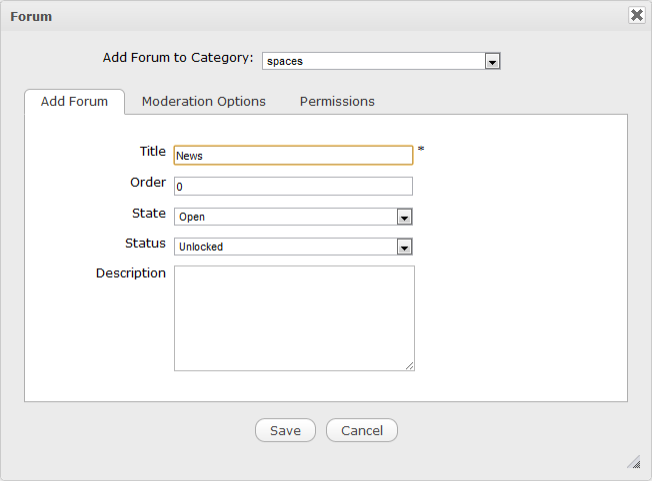Close the Forum dialog with the X icon

[636, 15]
